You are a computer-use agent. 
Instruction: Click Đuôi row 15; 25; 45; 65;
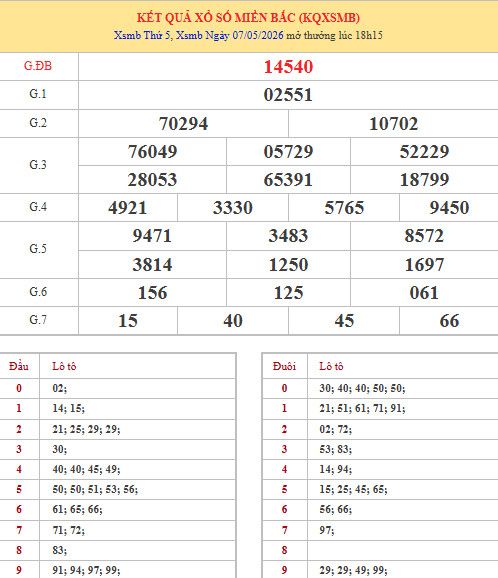point(353,489)
